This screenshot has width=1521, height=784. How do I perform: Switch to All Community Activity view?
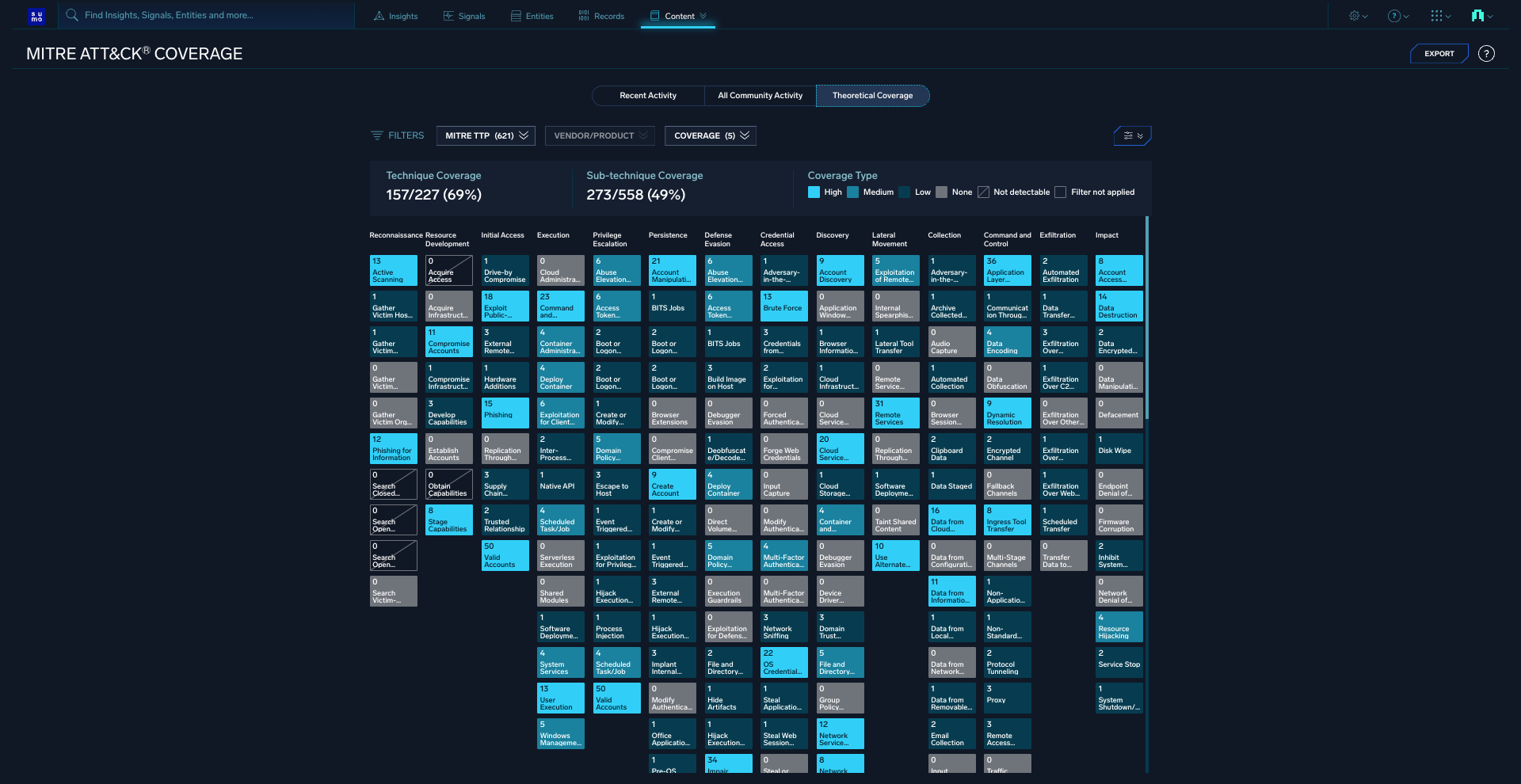point(760,96)
